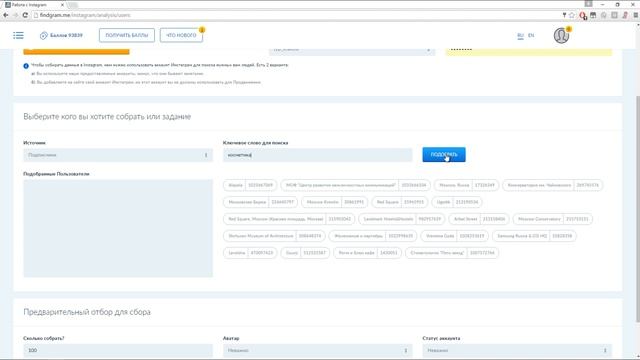Image resolution: width=640 pixels, height=360 pixels.
Task: Click the Сколько собрать input field
Action: coord(118,350)
